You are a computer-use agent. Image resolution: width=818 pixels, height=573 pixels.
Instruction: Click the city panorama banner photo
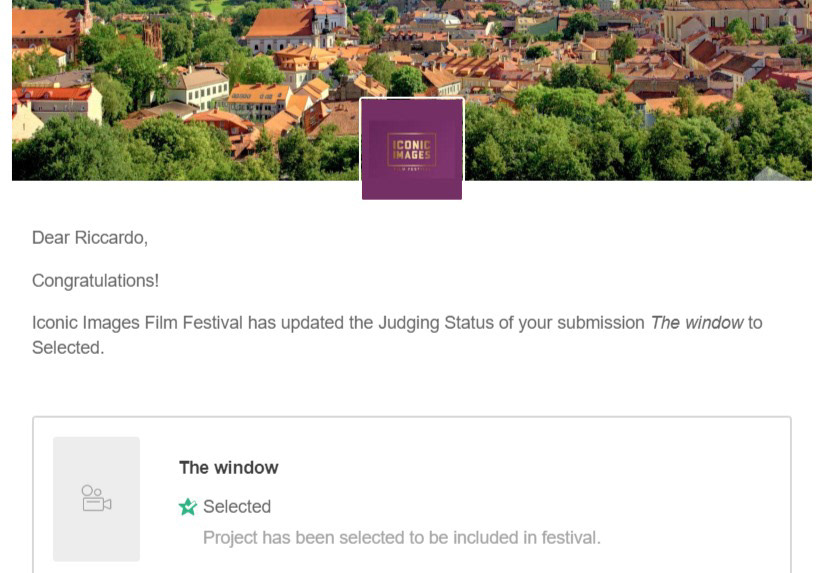(600, 60)
